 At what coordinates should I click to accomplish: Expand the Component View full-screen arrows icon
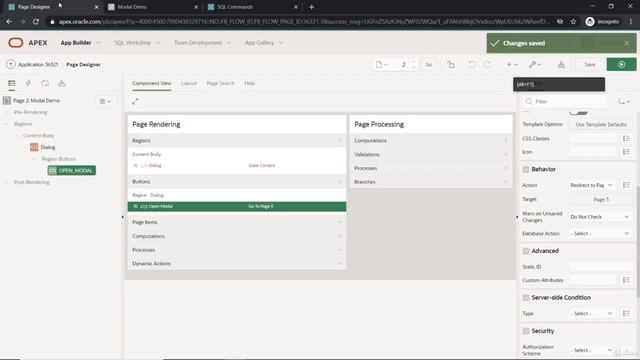[x=135, y=101]
